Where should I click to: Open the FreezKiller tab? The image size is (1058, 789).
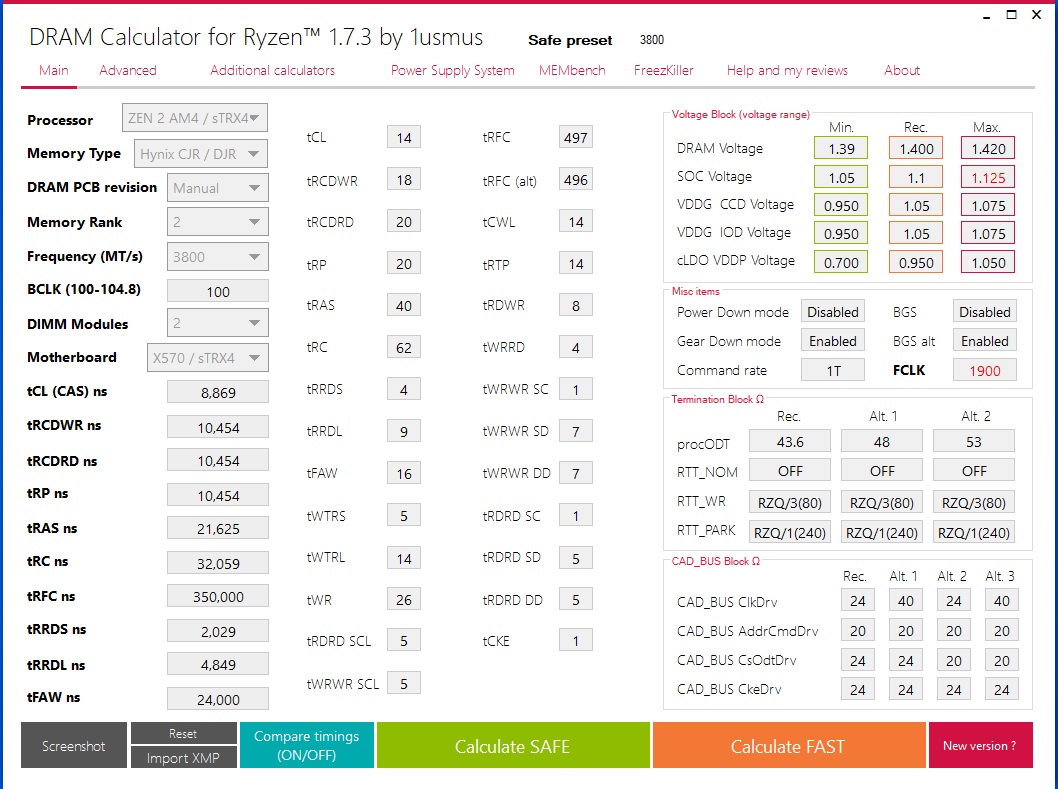663,70
